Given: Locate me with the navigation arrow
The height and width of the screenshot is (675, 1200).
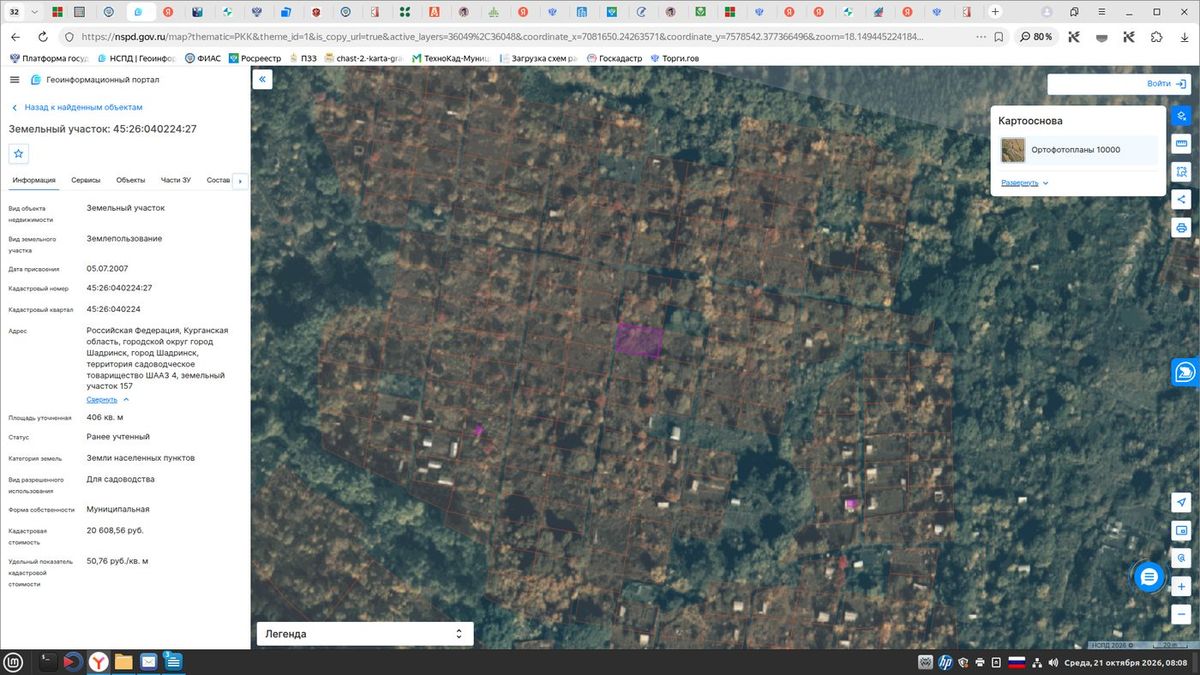Looking at the screenshot, I should [1181, 502].
